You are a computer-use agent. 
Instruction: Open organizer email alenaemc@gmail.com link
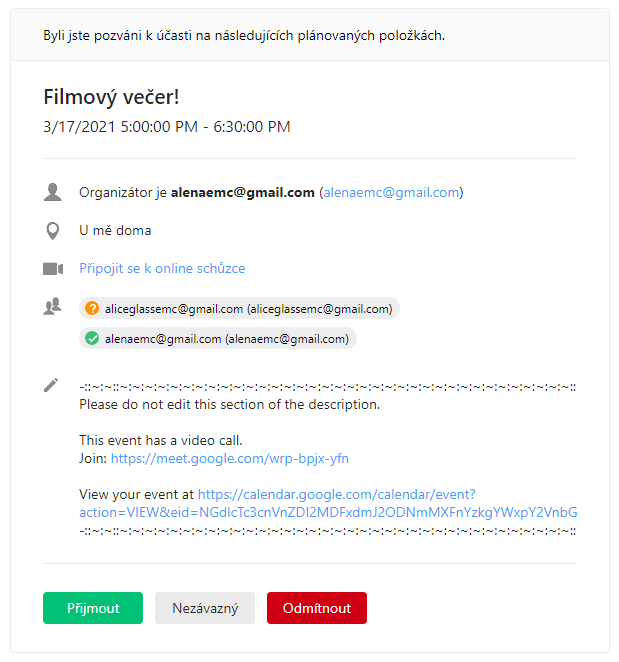click(x=391, y=193)
